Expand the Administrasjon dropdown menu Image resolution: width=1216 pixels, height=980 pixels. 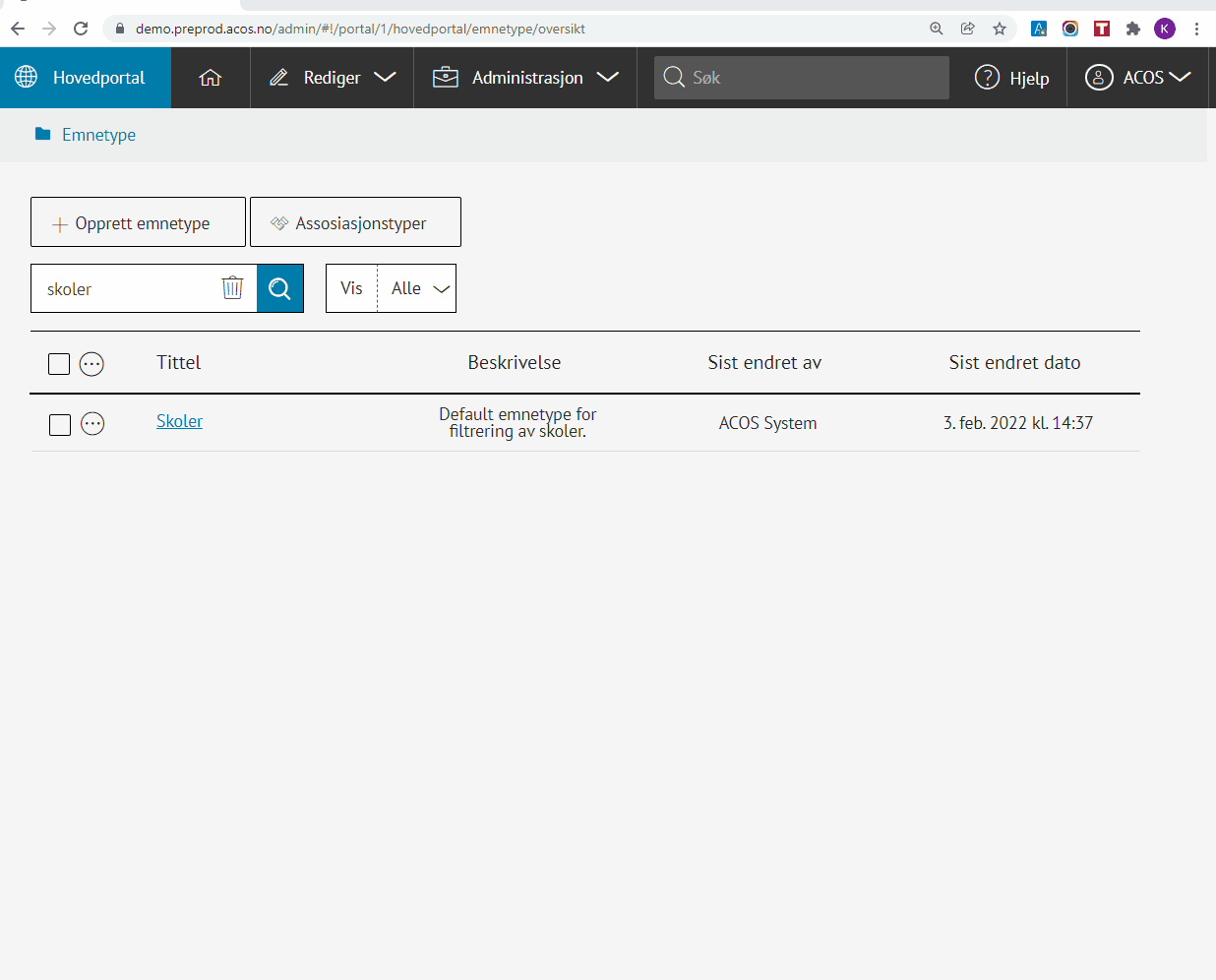tap(526, 78)
